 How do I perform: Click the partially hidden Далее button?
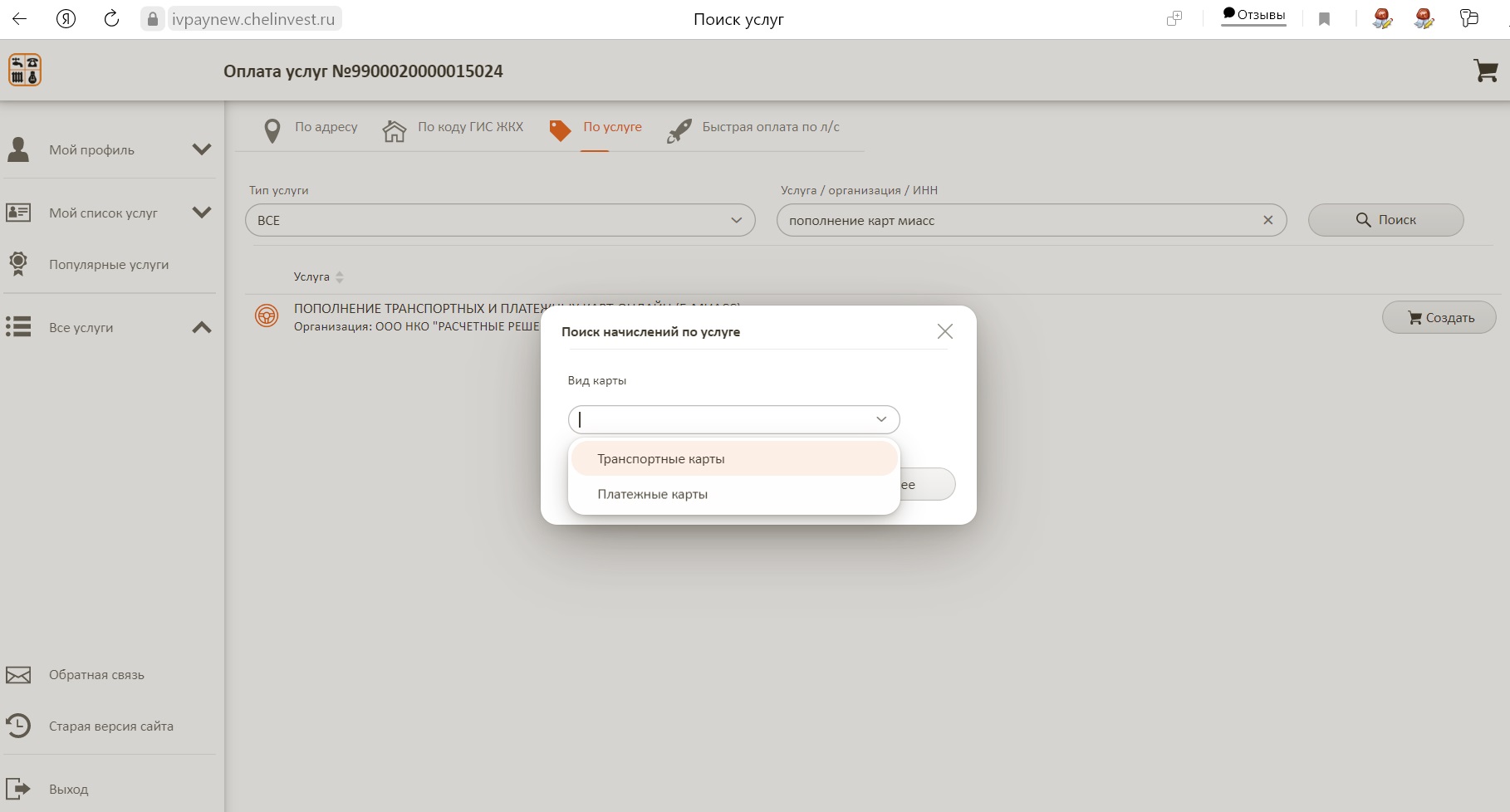[x=926, y=484]
